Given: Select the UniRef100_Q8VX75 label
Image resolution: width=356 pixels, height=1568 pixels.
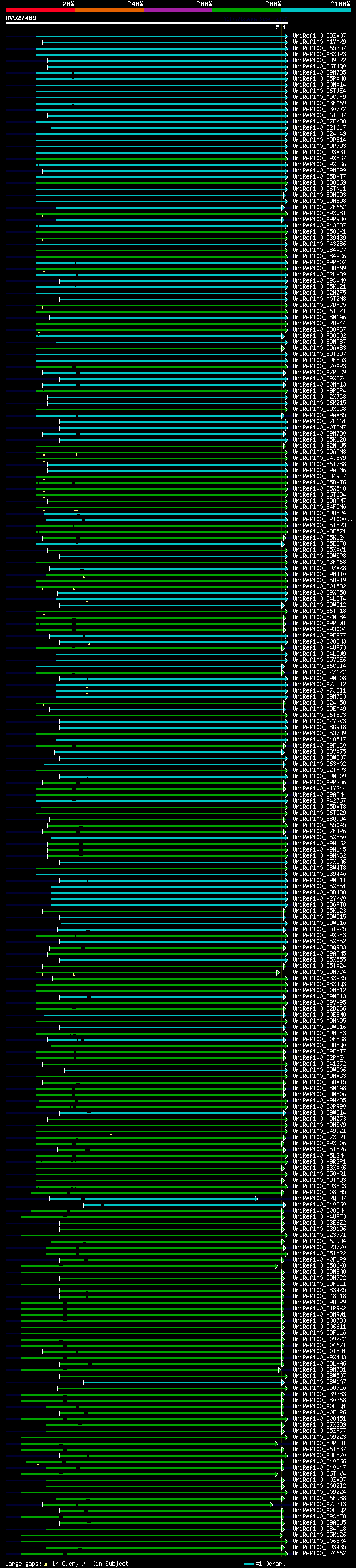Looking at the screenshot, I should (319, 752).
